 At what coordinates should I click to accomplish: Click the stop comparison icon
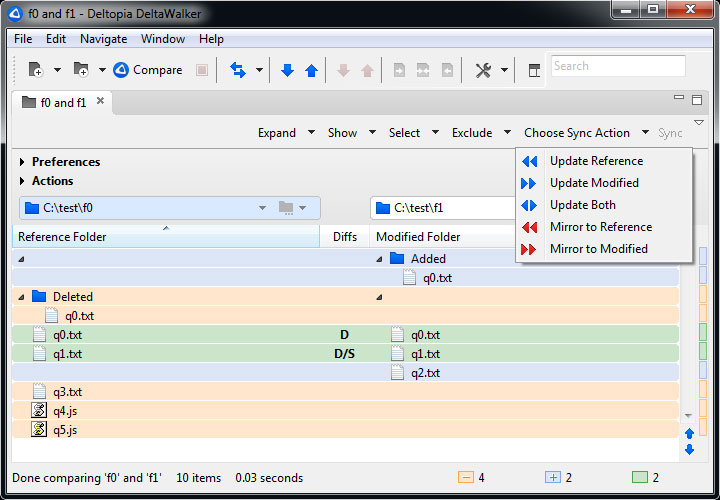point(202,70)
